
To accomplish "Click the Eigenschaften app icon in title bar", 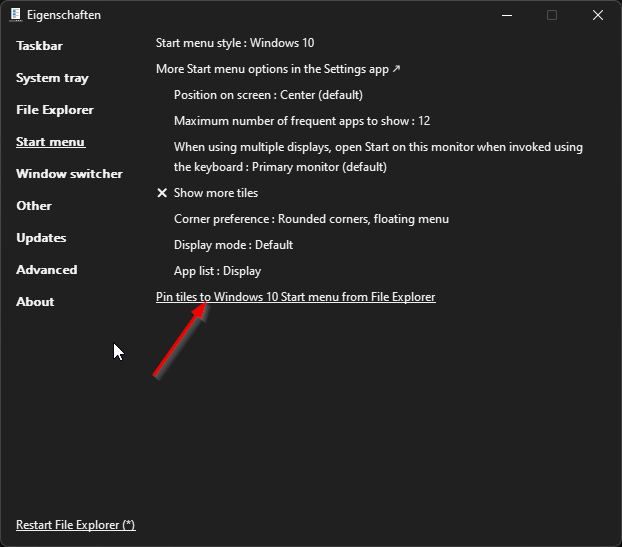I will click(x=16, y=15).
